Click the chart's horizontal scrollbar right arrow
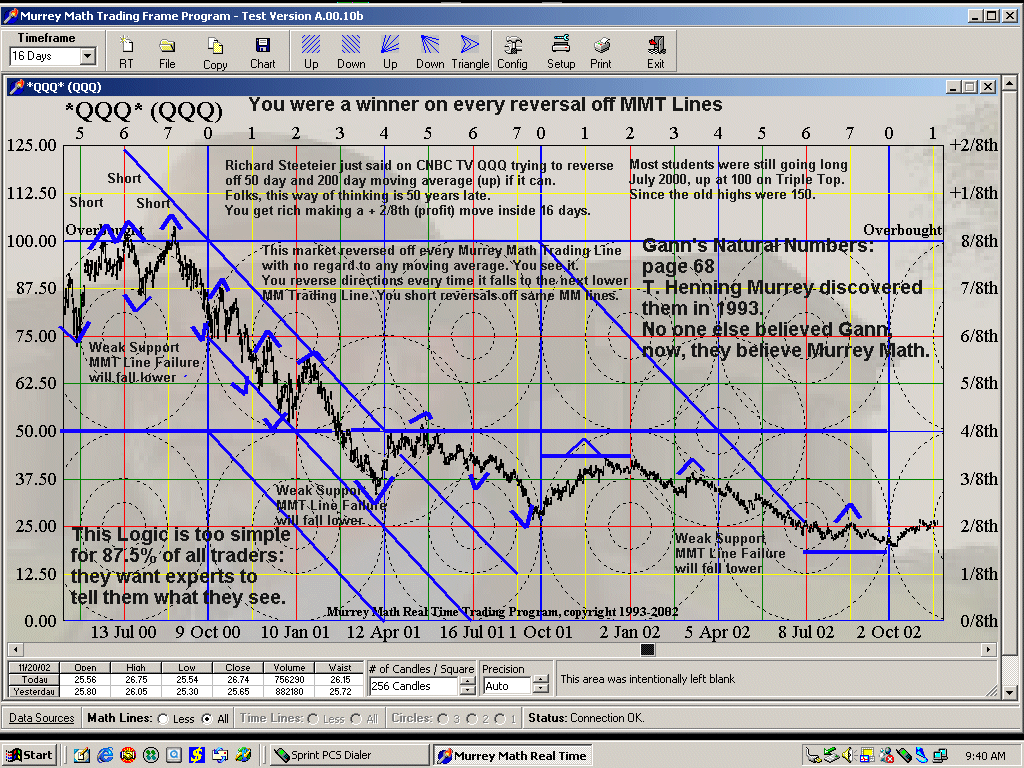Screen dimensions: 1024x768 click(x=989, y=649)
